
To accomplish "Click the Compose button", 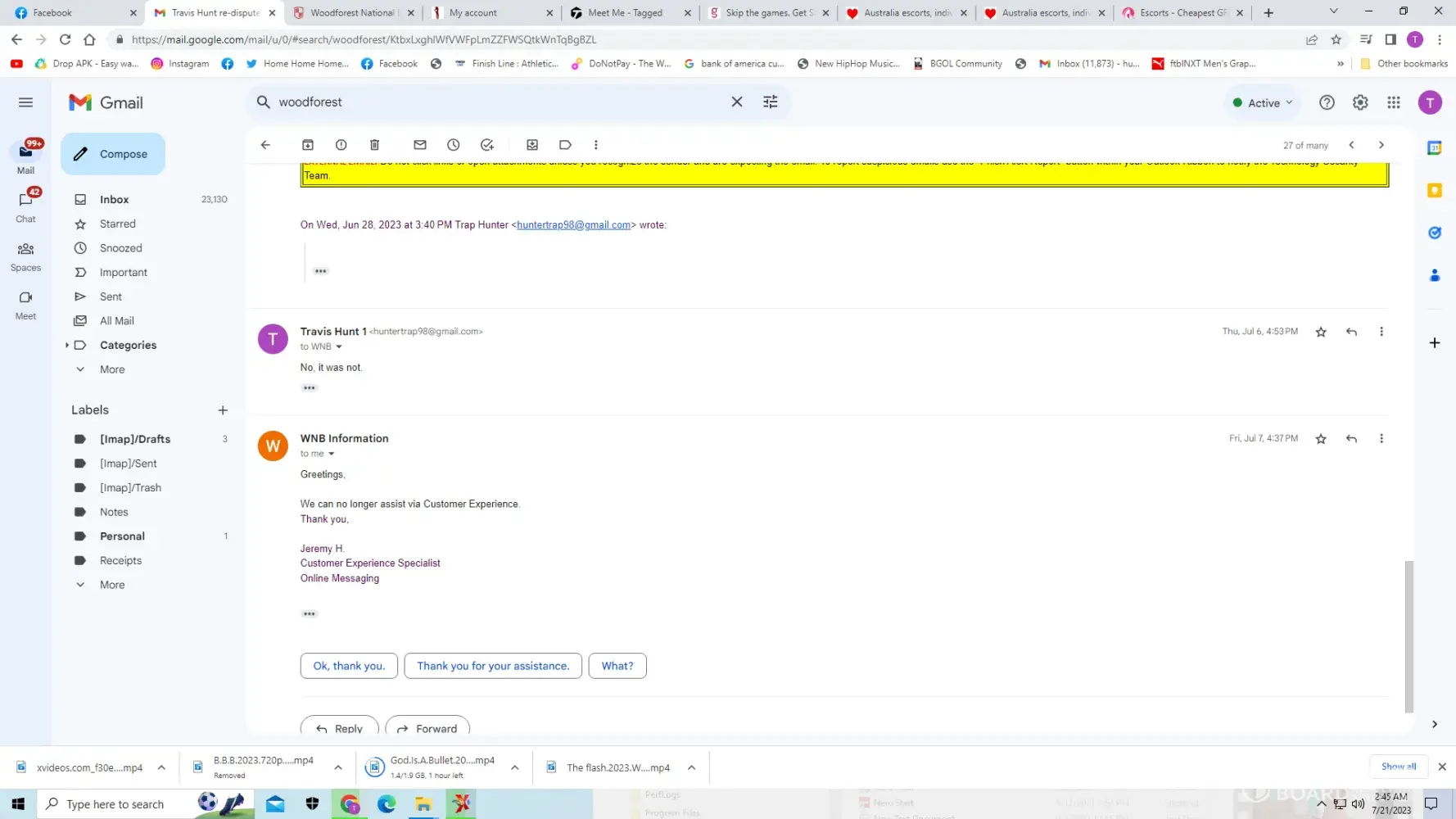I will tap(113, 154).
